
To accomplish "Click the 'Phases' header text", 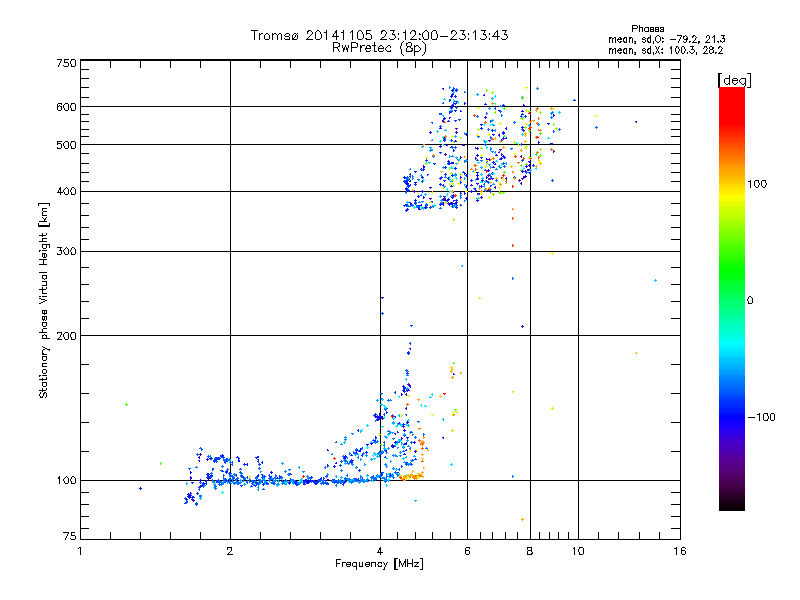I will point(647,29).
